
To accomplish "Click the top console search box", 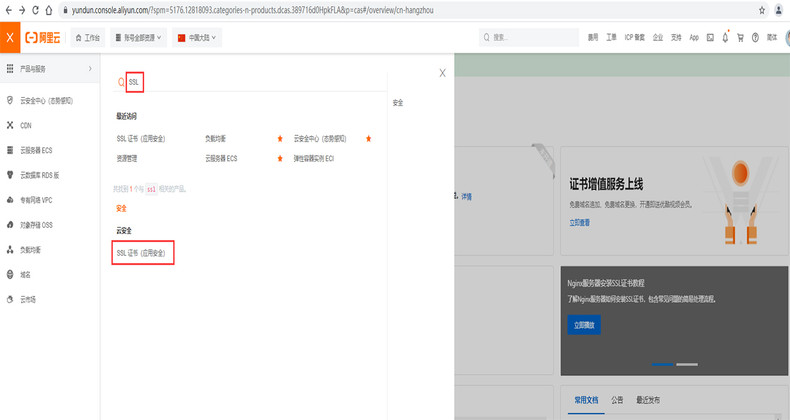I will click(529, 37).
